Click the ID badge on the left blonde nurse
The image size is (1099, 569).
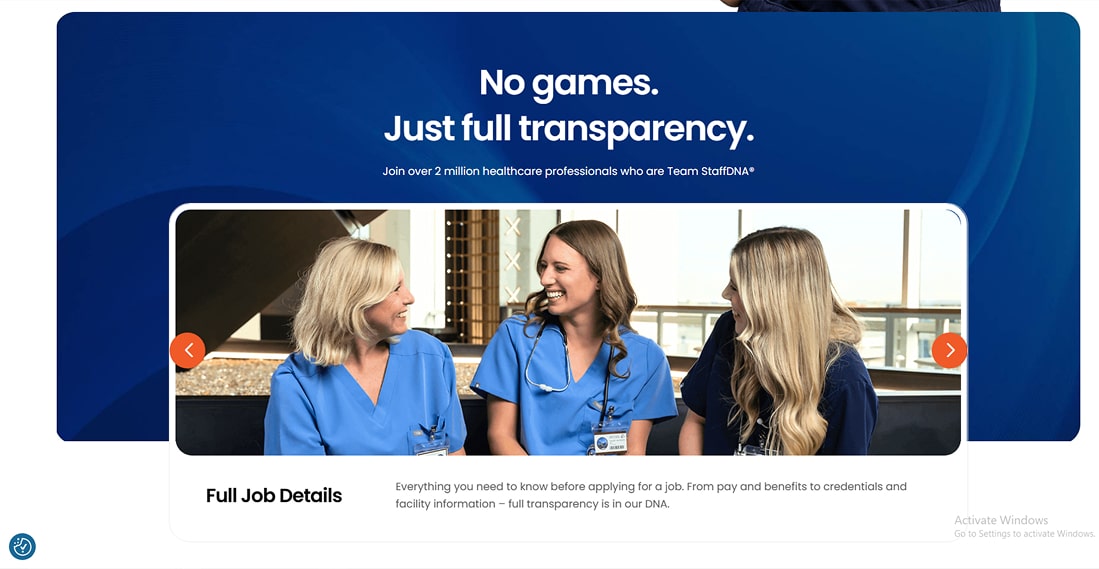tap(430, 443)
